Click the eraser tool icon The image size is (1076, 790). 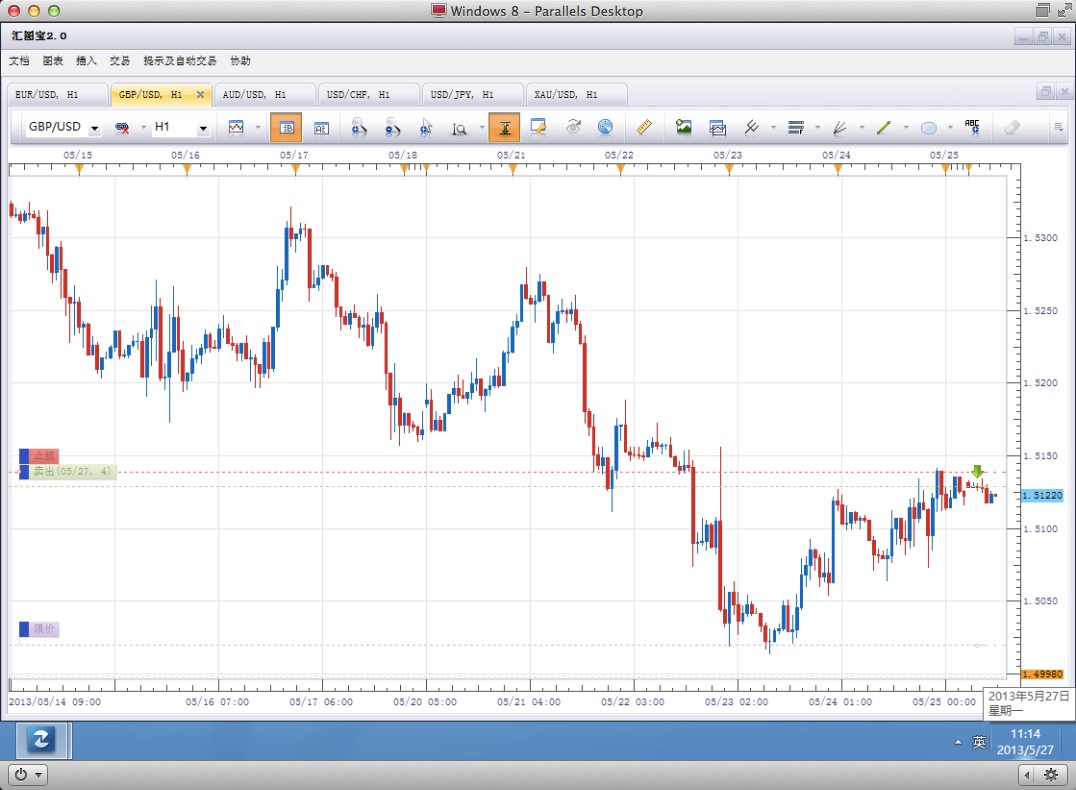[x=1012, y=128]
